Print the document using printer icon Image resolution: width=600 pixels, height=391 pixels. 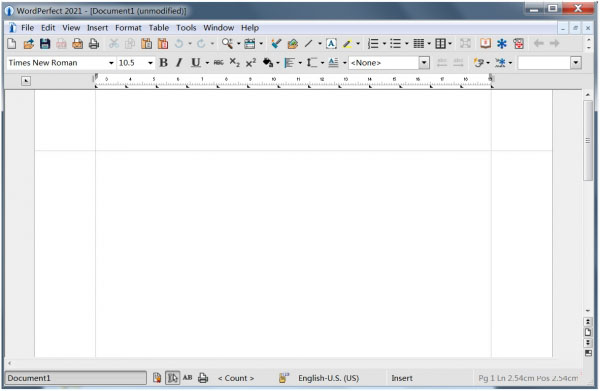(94, 44)
